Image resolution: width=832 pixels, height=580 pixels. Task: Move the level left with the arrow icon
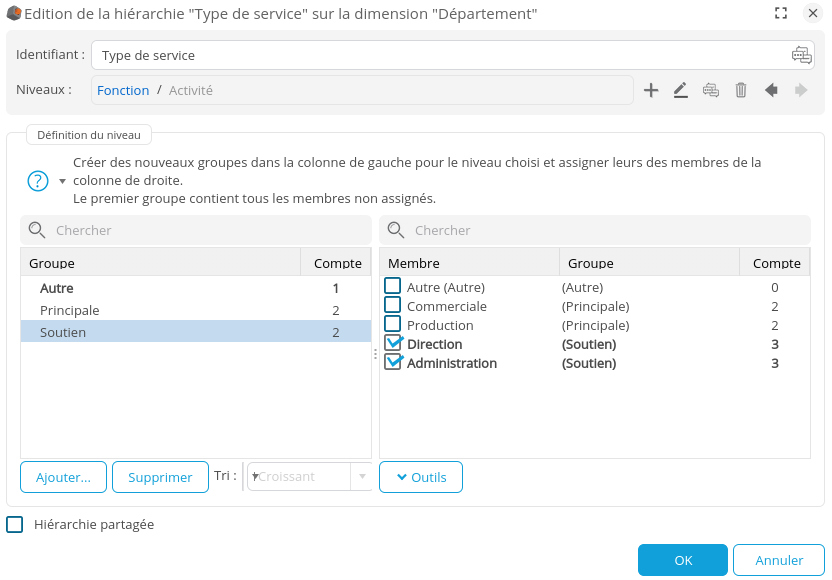pos(771,90)
